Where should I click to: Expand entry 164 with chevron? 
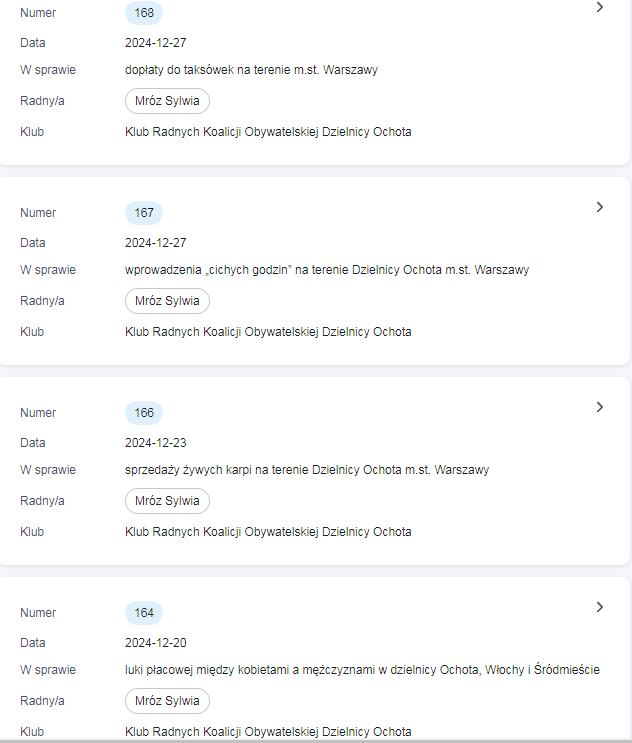tap(600, 607)
